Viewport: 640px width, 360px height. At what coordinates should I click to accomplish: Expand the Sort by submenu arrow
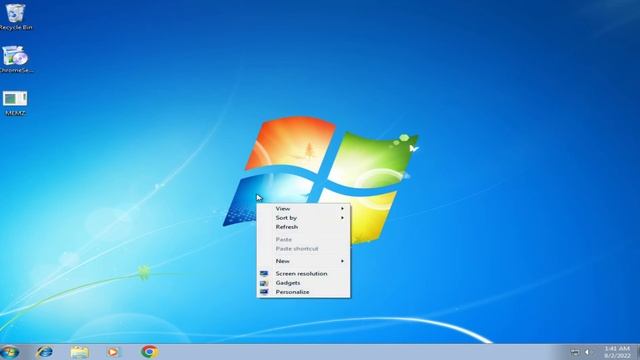342,218
